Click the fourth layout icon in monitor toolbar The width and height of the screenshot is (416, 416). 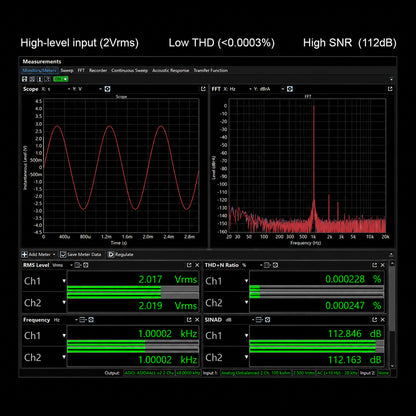[x=47, y=79]
